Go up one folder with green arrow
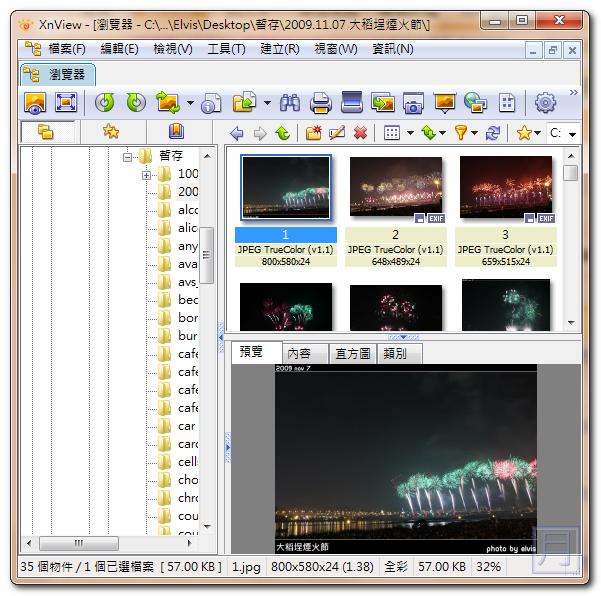This screenshot has height=596, width=601. click(x=283, y=133)
